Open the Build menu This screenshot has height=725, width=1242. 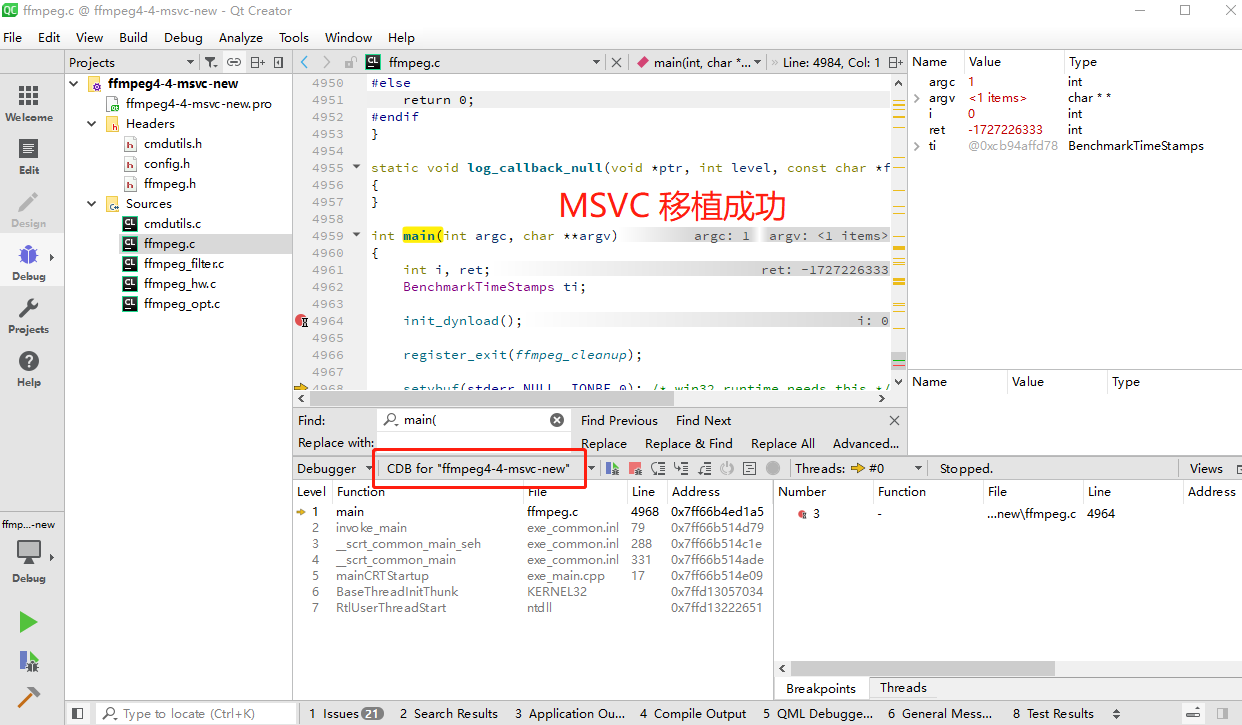pos(133,37)
